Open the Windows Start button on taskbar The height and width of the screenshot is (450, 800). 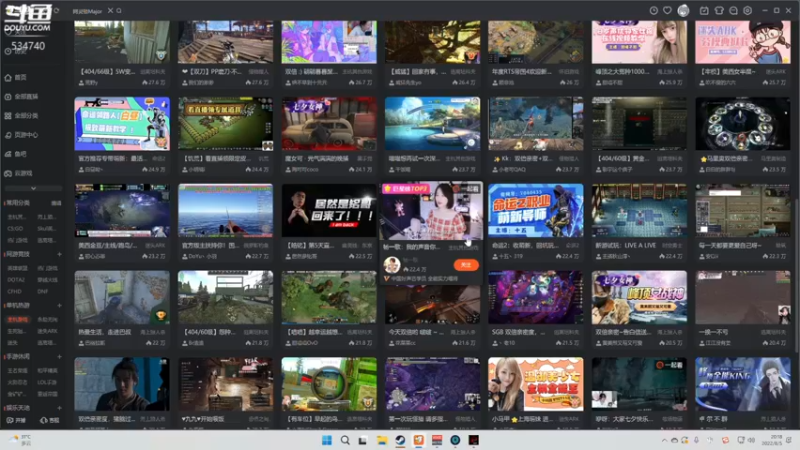pyautogui.click(x=327, y=440)
